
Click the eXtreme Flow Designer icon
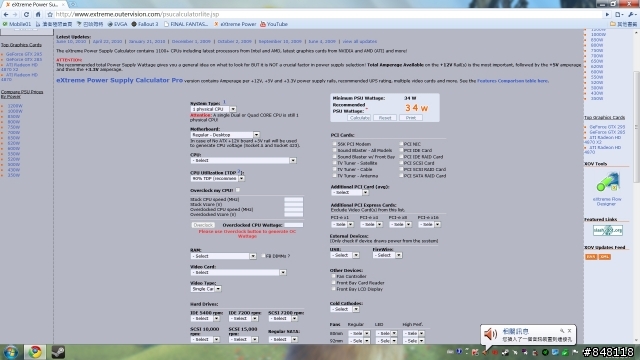pos(607,182)
